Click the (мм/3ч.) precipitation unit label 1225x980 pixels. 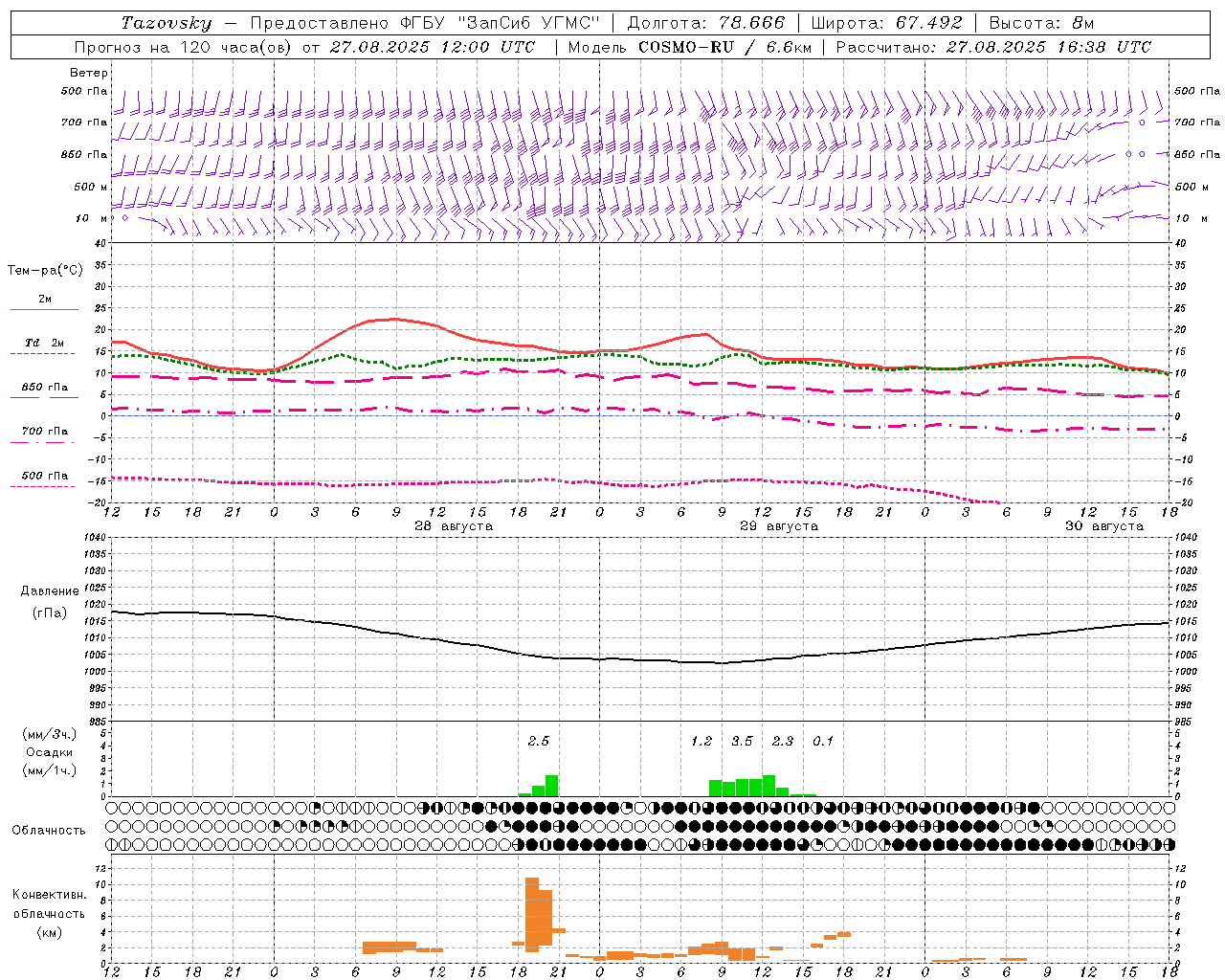click(50, 734)
